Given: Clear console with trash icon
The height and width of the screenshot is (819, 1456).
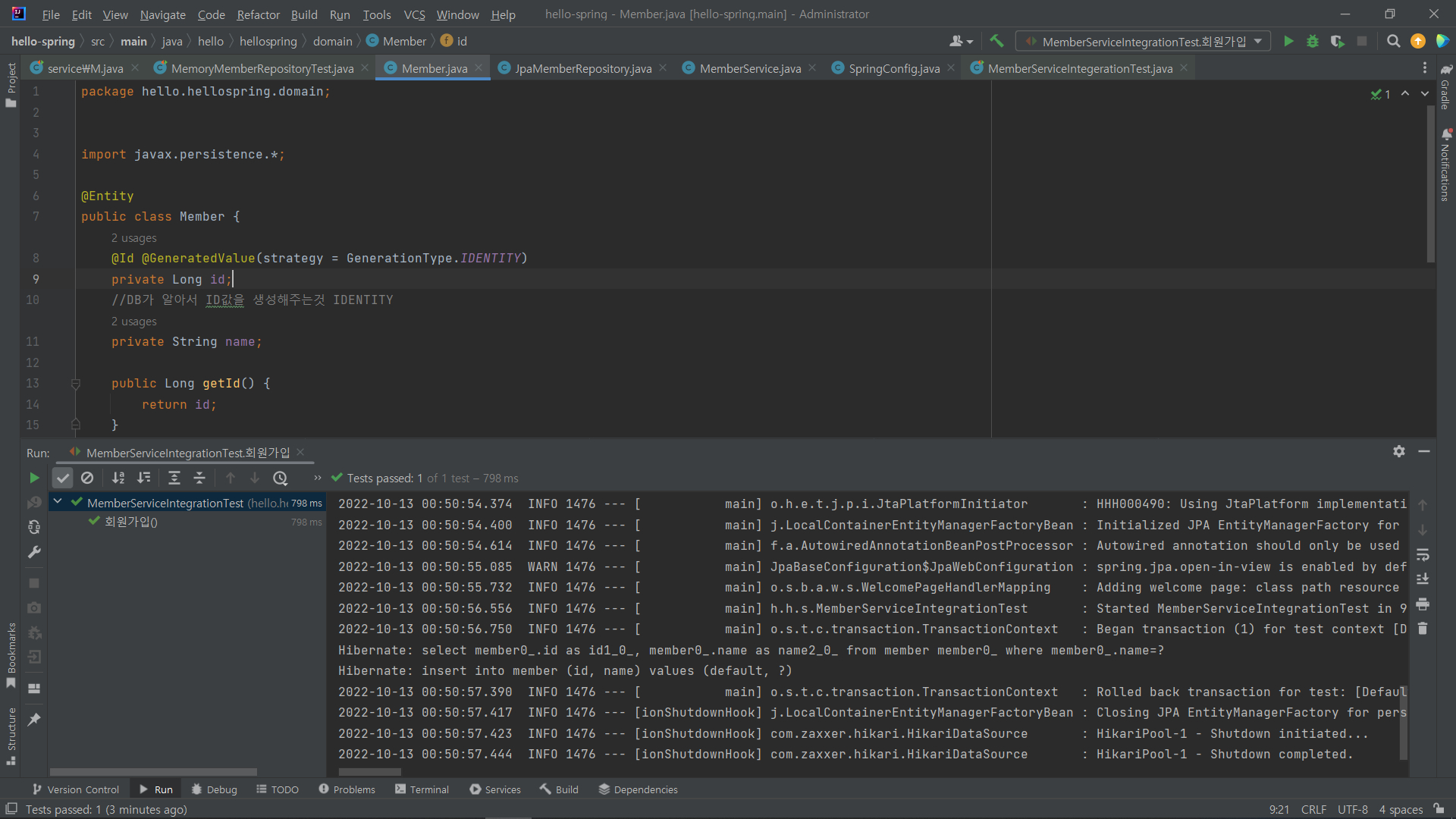Looking at the screenshot, I should [x=1423, y=629].
